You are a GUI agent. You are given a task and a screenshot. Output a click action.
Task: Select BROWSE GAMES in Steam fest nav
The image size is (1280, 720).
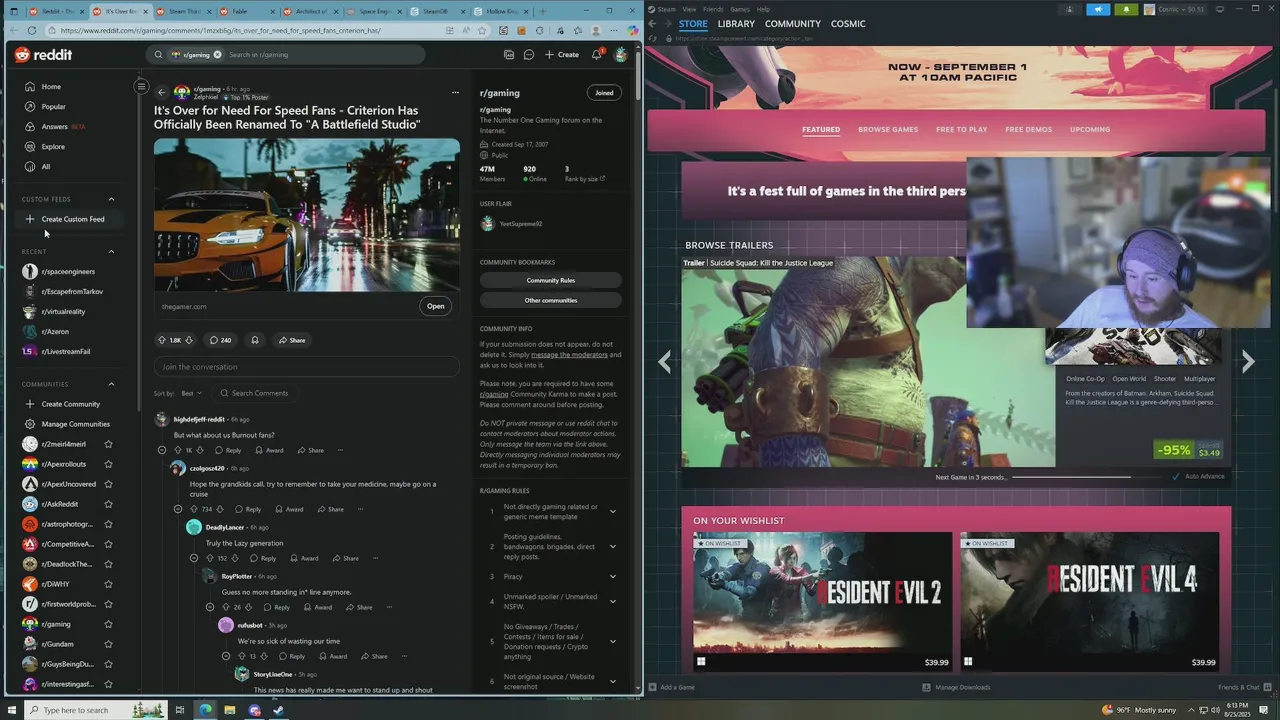point(888,129)
